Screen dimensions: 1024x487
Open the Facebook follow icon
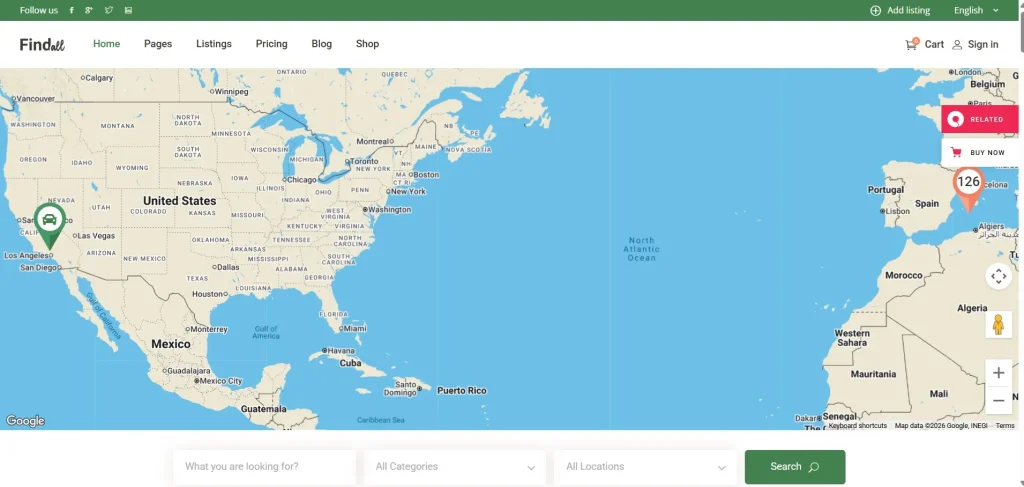coord(71,10)
